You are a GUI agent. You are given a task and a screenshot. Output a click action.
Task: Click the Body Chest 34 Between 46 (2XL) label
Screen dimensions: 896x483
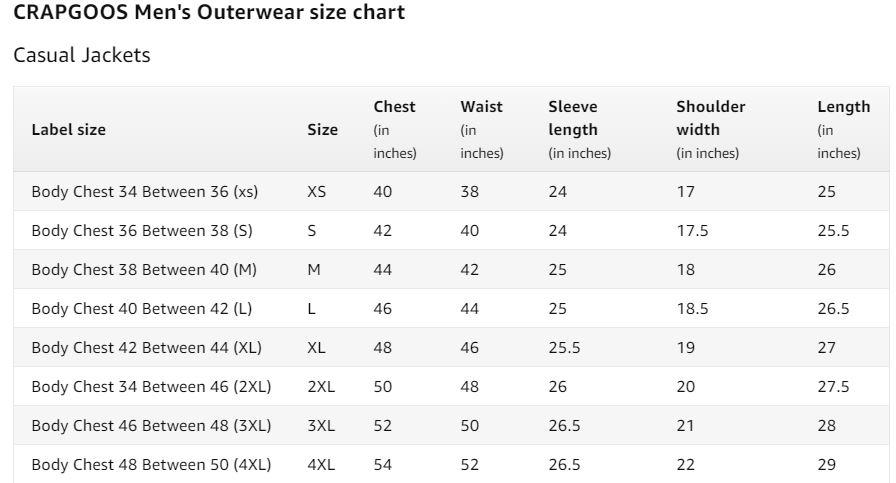point(151,386)
